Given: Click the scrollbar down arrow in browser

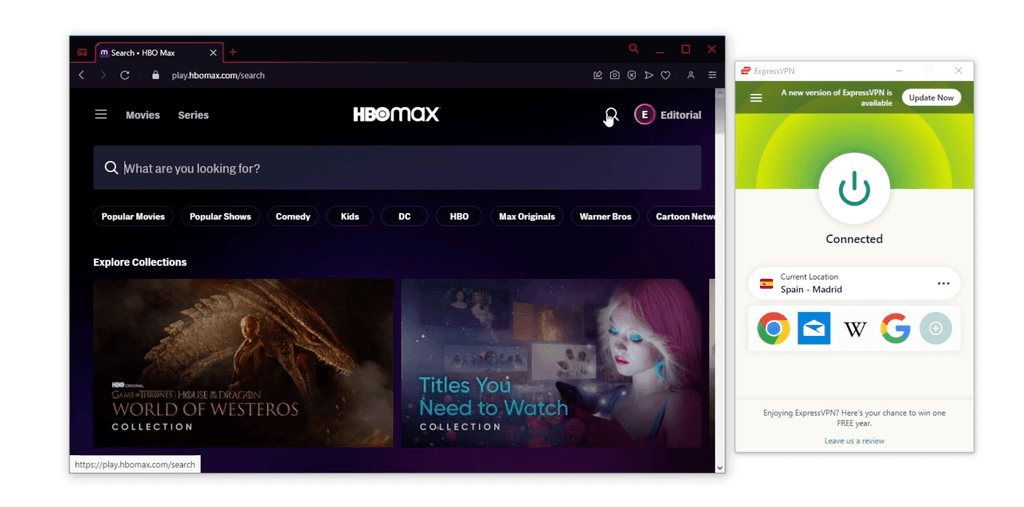Looking at the screenshot, I should (x=720, y=468).
